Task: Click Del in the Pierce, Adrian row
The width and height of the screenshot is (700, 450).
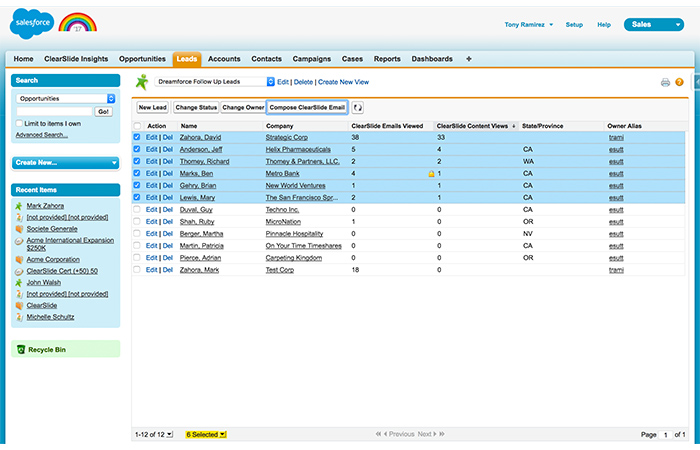Action: pyautogui.click(x=167, y=258)
